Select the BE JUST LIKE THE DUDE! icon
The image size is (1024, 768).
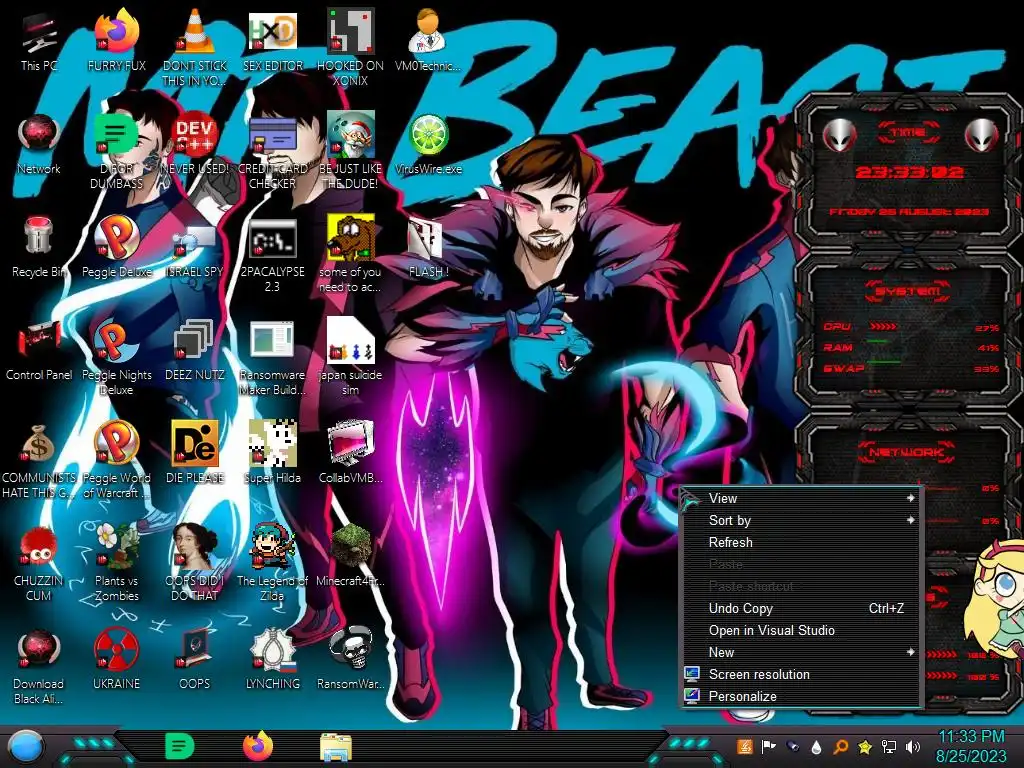point(350,151)
